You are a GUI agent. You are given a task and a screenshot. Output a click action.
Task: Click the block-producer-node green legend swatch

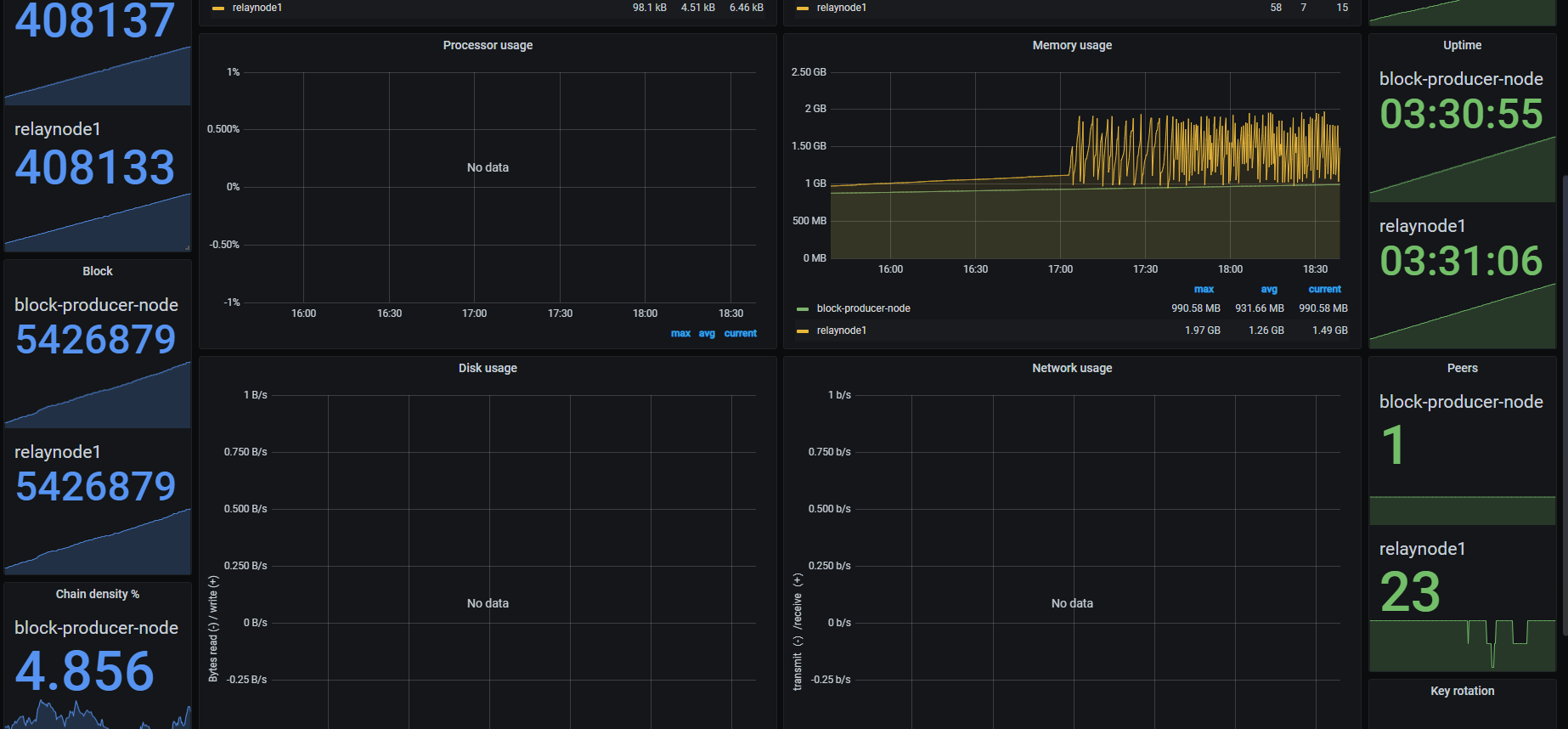click(802, 308)
